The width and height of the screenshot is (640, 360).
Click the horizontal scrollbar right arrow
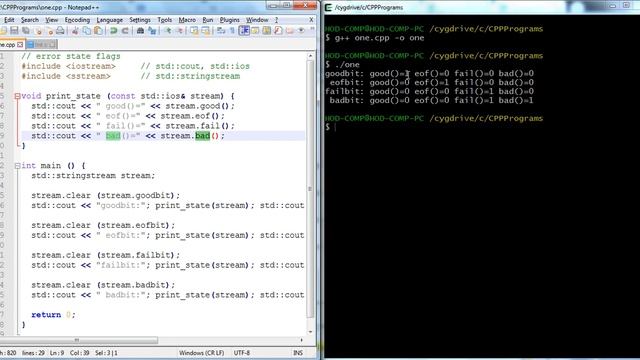point(302,340)
